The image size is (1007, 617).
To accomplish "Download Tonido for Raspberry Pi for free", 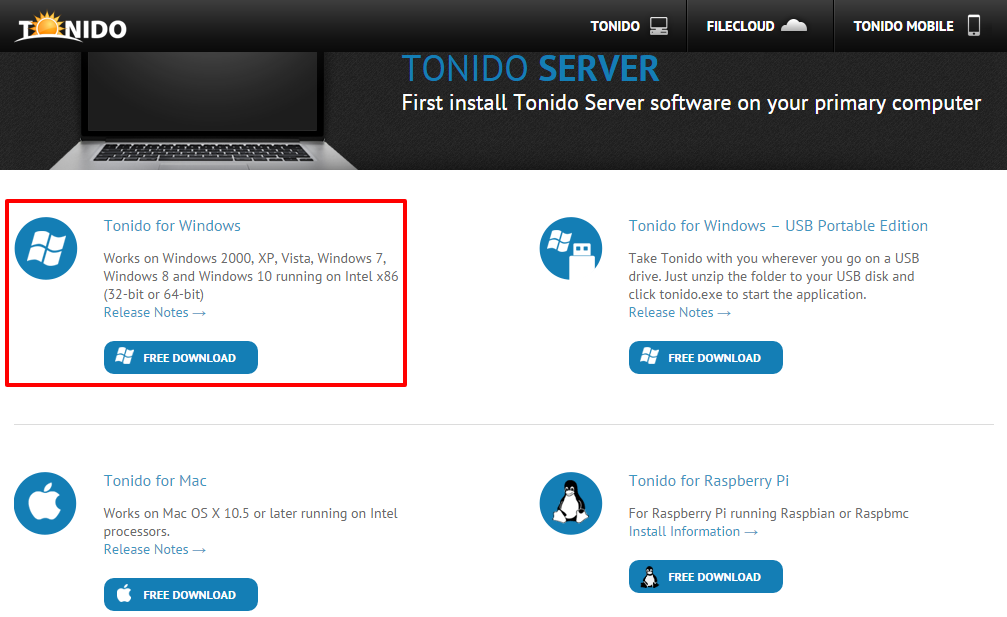I will (x=705, y=577).
